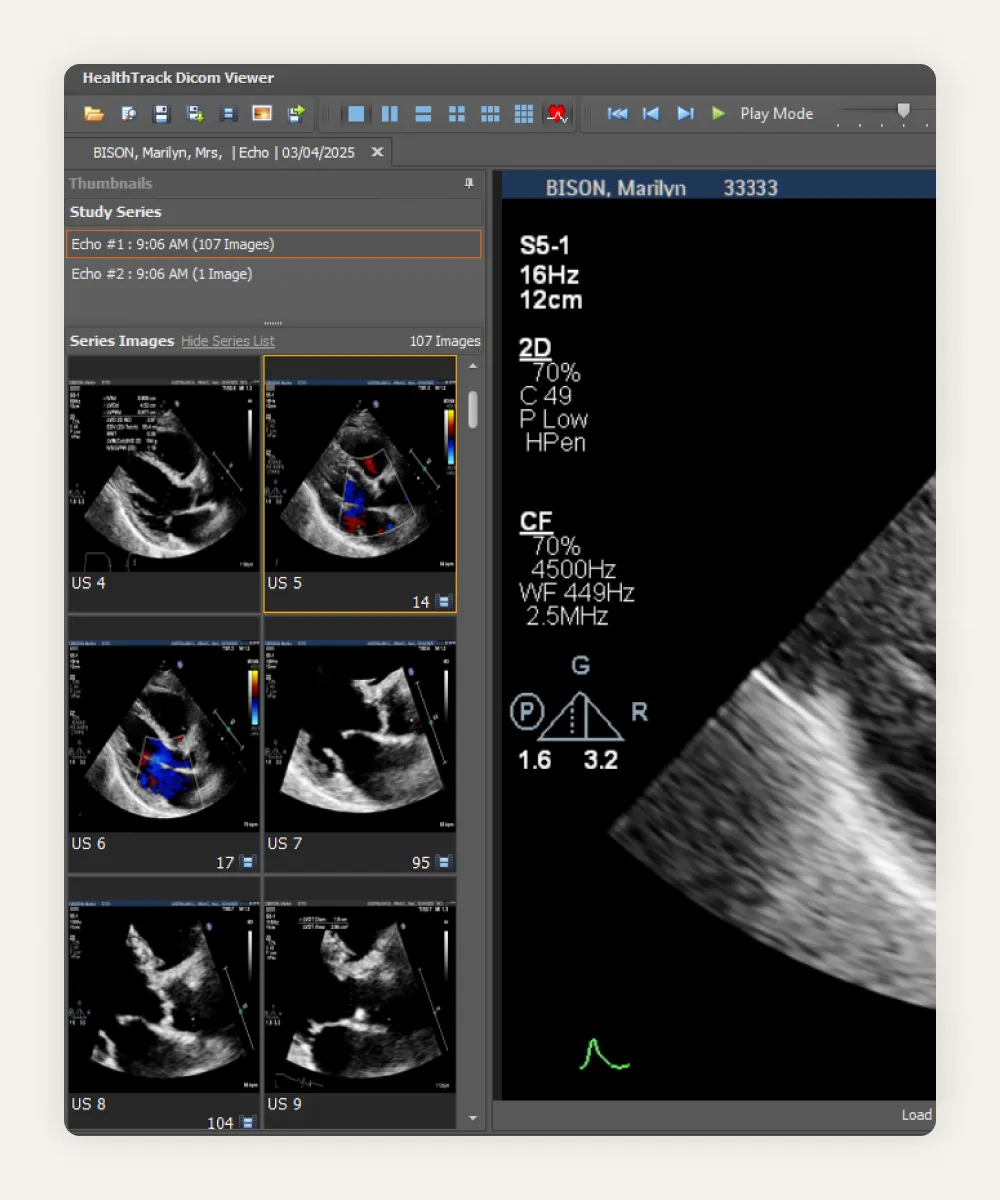Start cine playback with green play

click(x=718, y=114)
